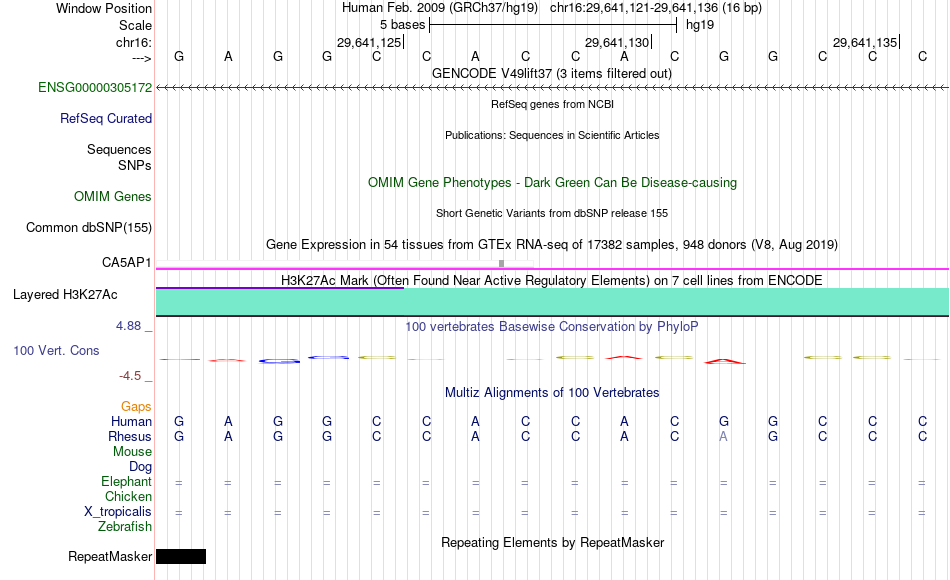This screenshot has height=580, width=950.
Task: Click the Human species row label
Action: (131, 422)
